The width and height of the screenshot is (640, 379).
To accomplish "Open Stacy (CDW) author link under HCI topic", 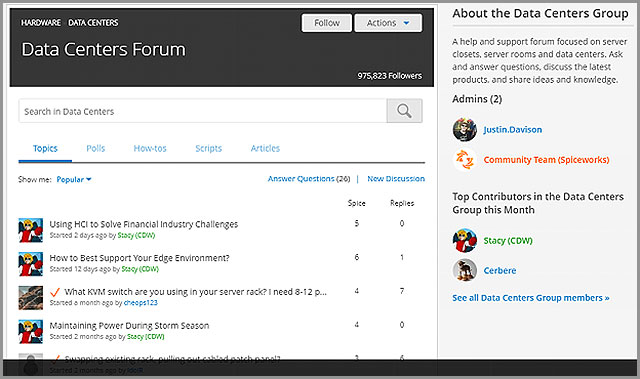I will coord(136,235).
